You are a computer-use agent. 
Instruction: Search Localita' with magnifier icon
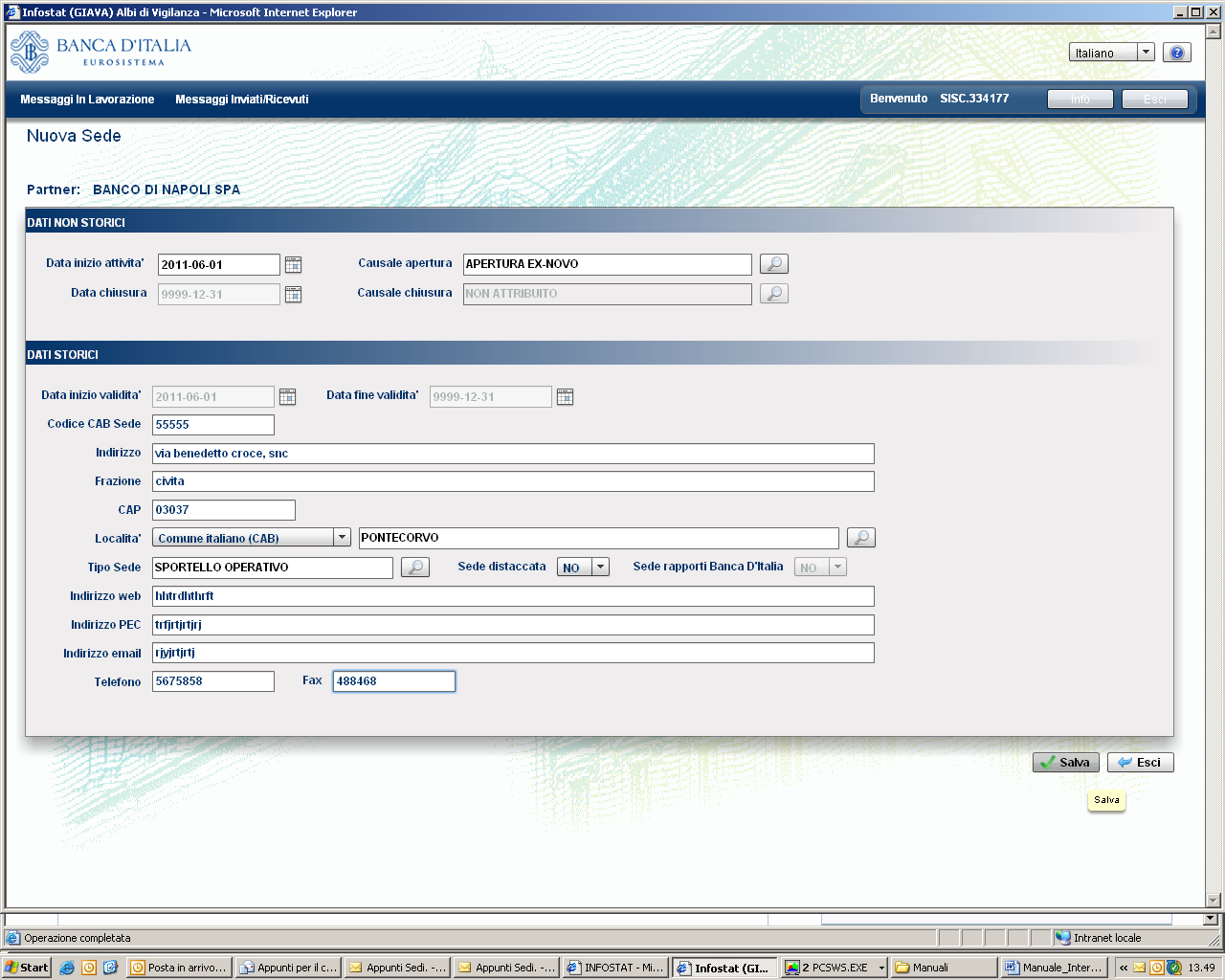pyautogui.click(x=861, y=538)
